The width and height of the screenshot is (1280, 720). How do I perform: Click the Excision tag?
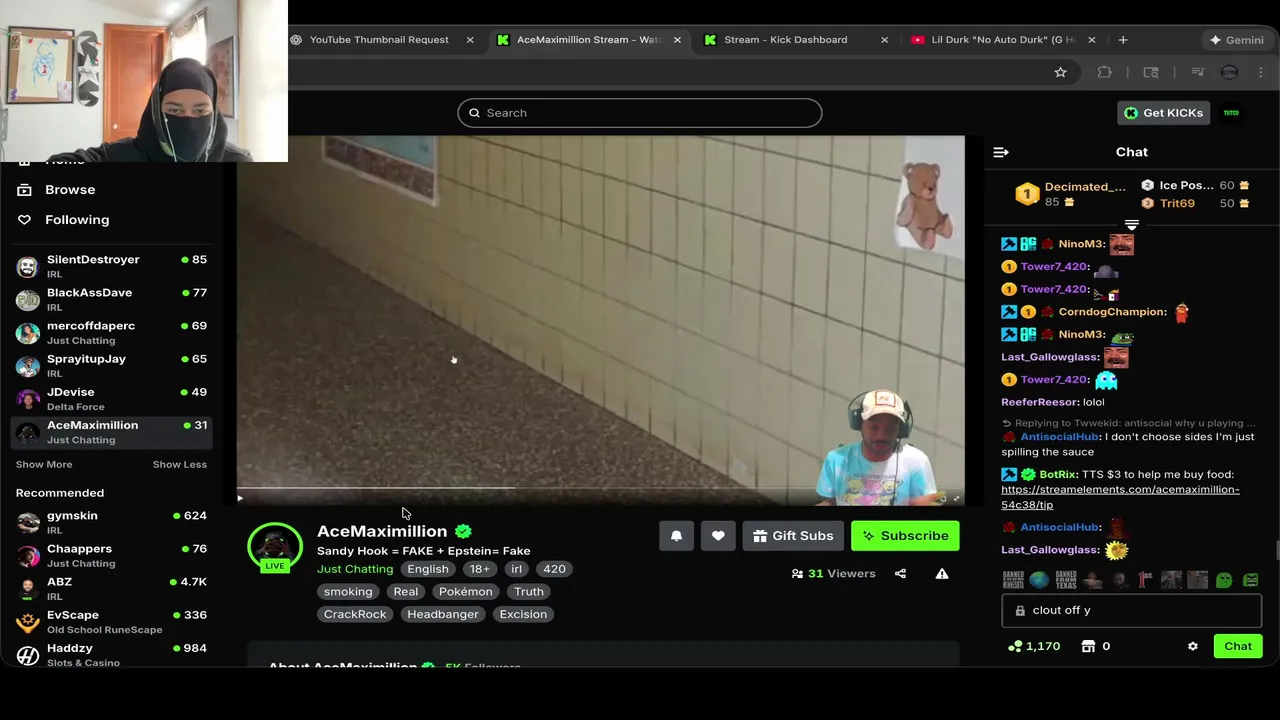point(523,615)
